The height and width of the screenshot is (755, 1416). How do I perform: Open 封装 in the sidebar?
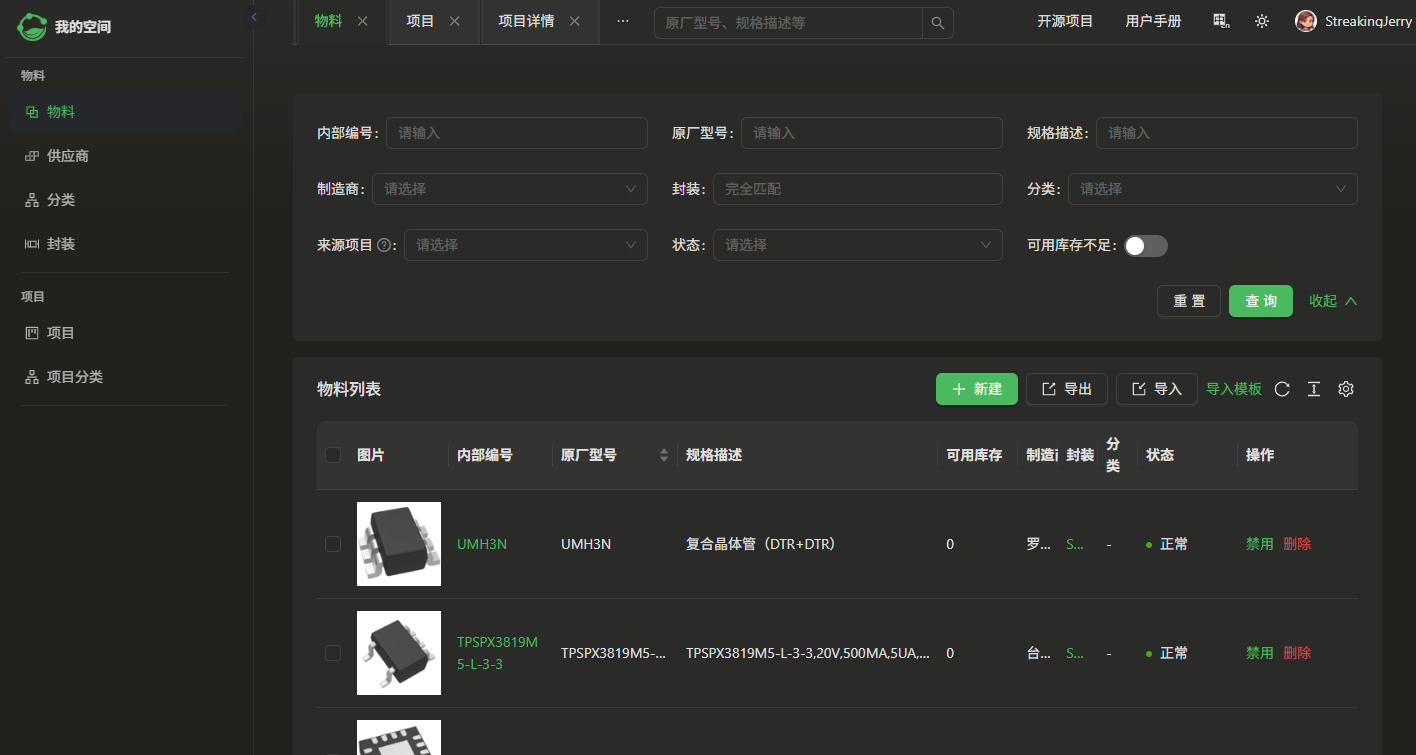126,244
